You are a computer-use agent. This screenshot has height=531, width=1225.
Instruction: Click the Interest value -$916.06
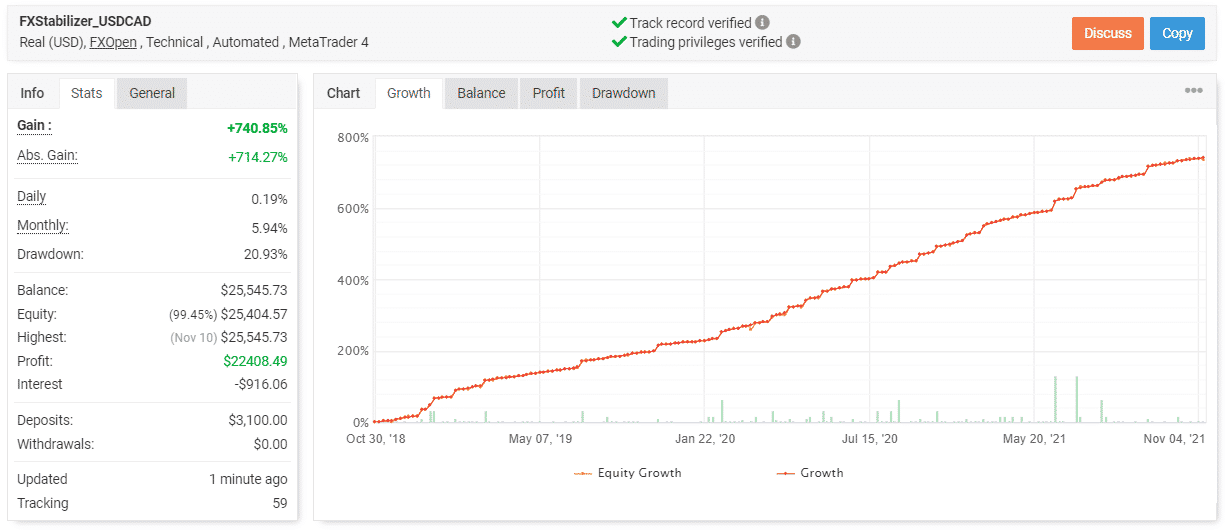(x=262, y=384)
